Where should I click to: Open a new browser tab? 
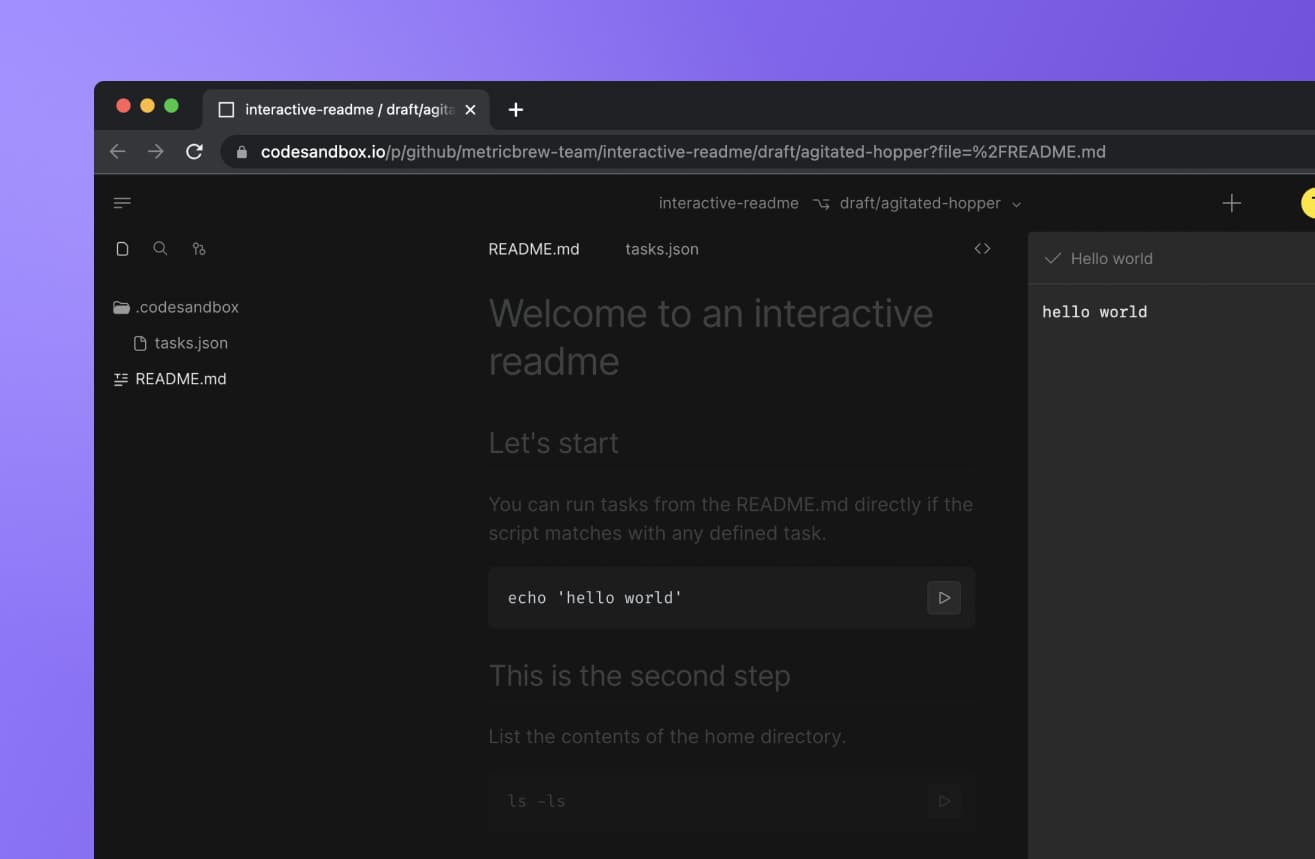[x=515, y=110]
